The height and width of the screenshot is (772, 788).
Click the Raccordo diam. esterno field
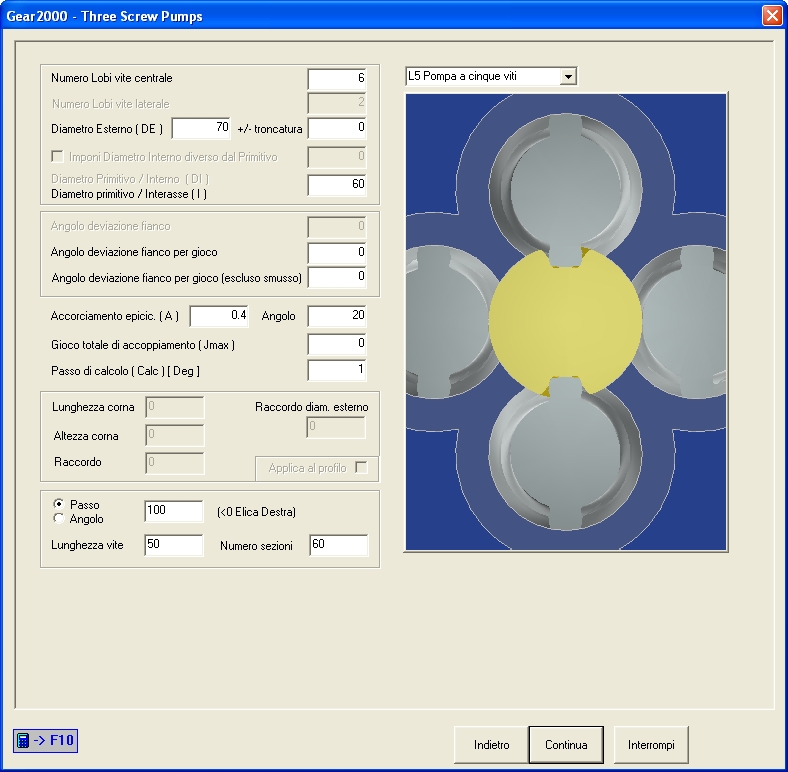(336, 428)
